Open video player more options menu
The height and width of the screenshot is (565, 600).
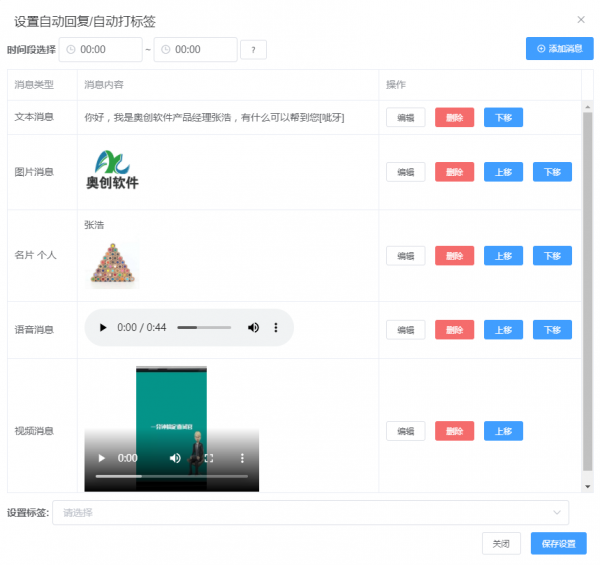pyautogui.click(x=242, y=458)
